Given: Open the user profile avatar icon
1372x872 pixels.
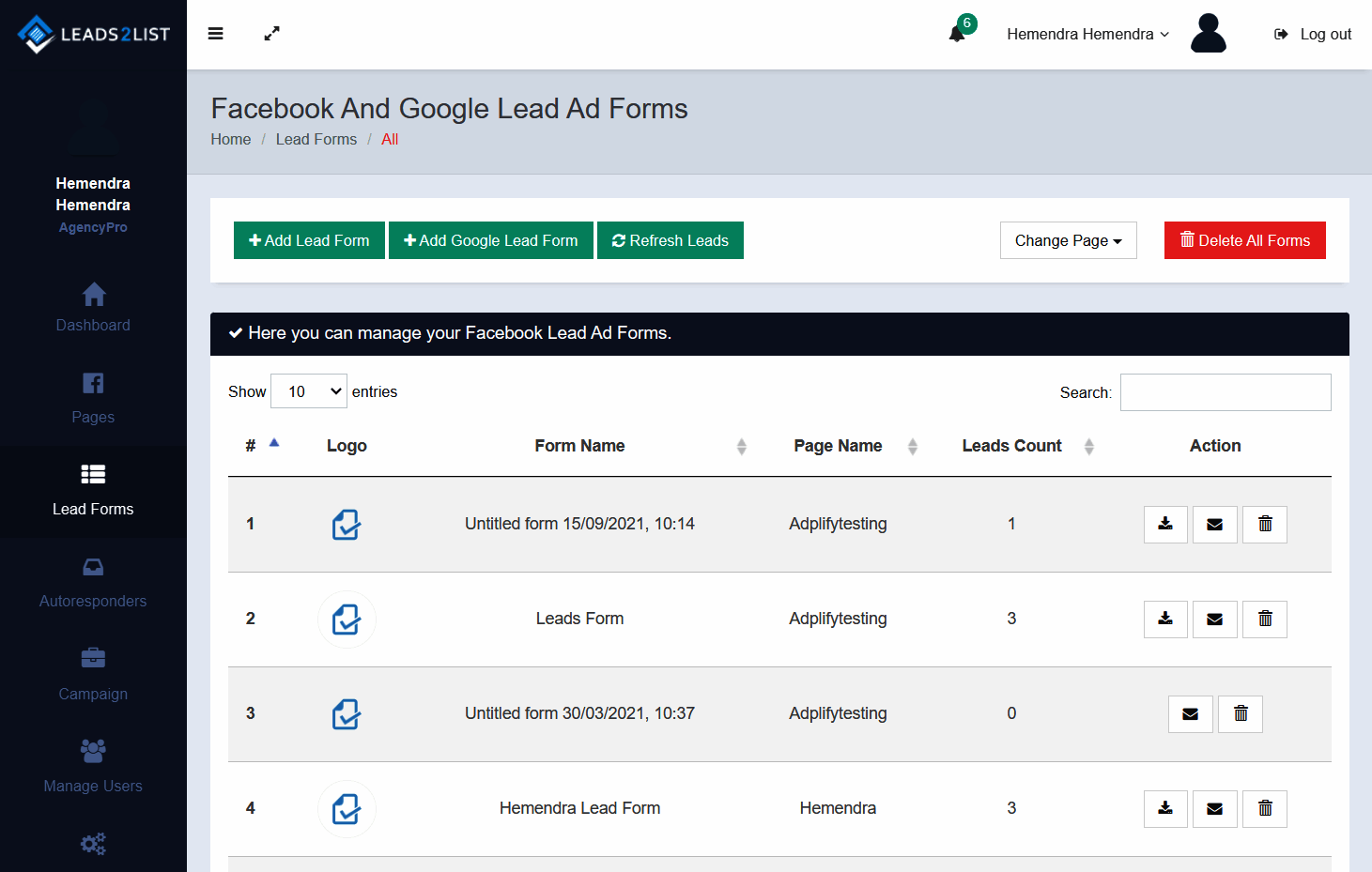Looking at the screenshot, I should coord(1208,34).
